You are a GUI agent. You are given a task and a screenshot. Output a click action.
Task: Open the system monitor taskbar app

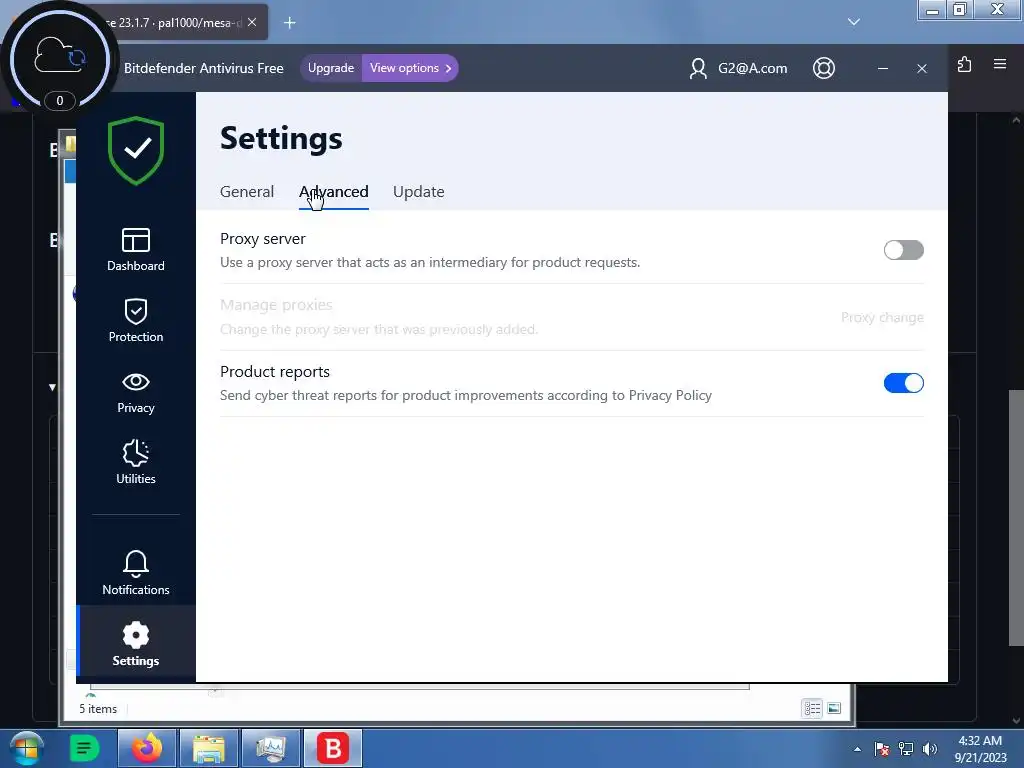271,748
